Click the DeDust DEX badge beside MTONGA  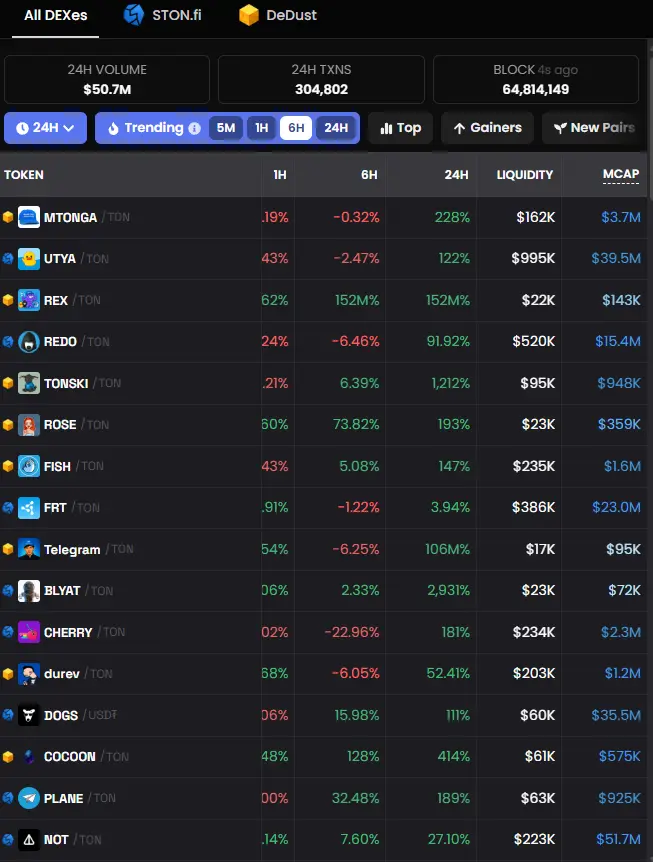8,217
